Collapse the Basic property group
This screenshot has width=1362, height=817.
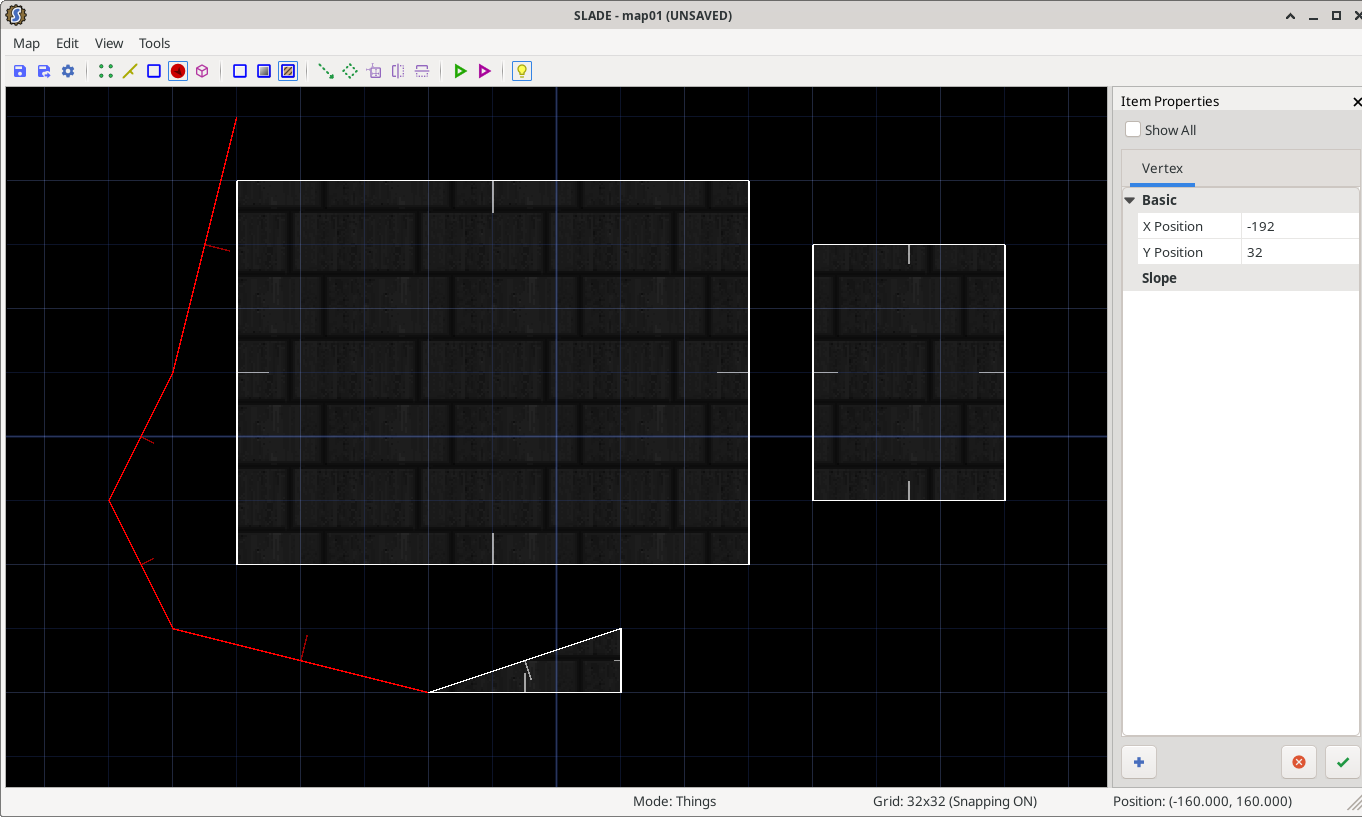tap(1130, 200)
